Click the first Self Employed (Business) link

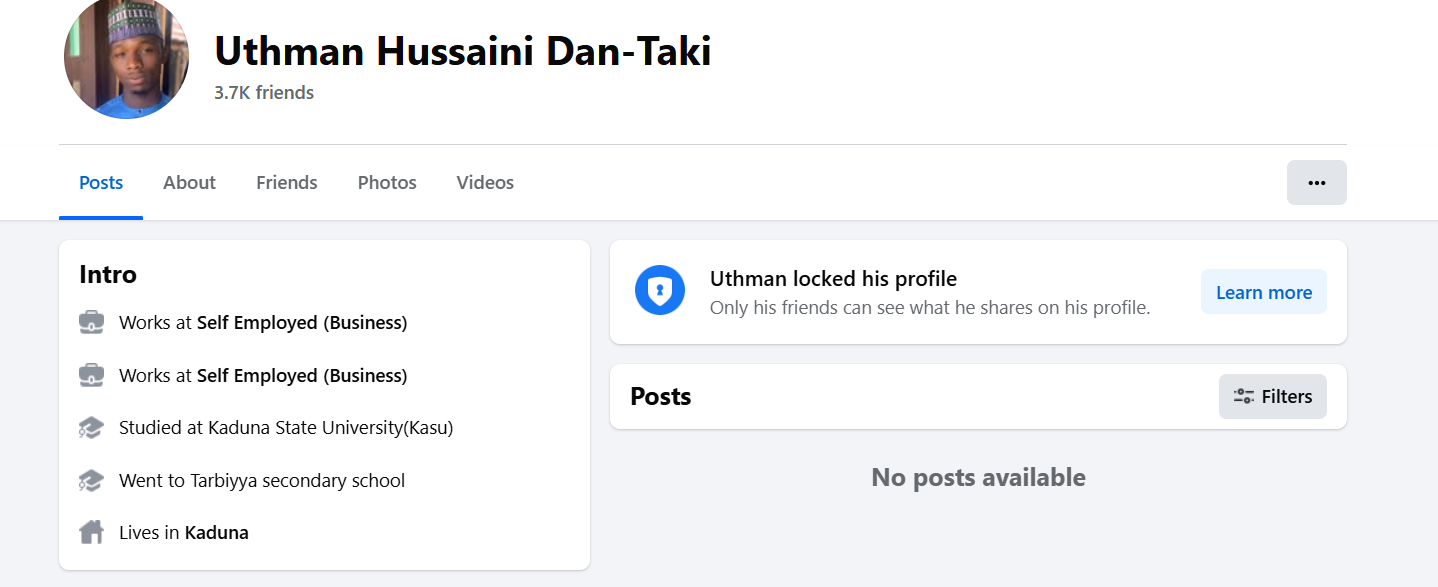pos(302,323)
